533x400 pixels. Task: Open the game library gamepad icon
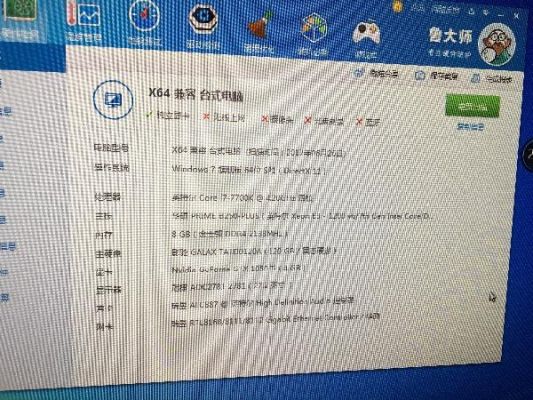click(x=366, y=39)
